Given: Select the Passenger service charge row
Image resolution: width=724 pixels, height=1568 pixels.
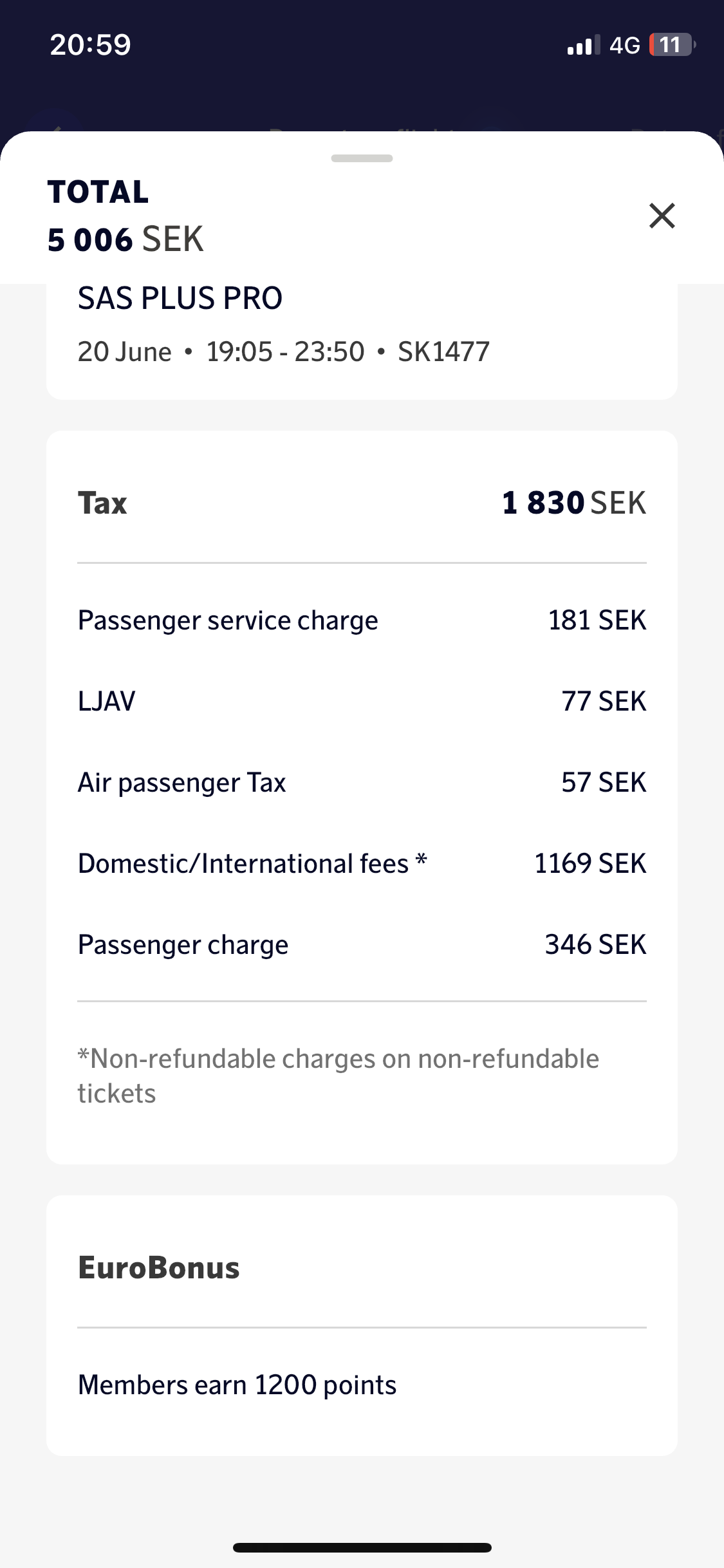Looking at the screenshot, I should (x=362, y=621).
